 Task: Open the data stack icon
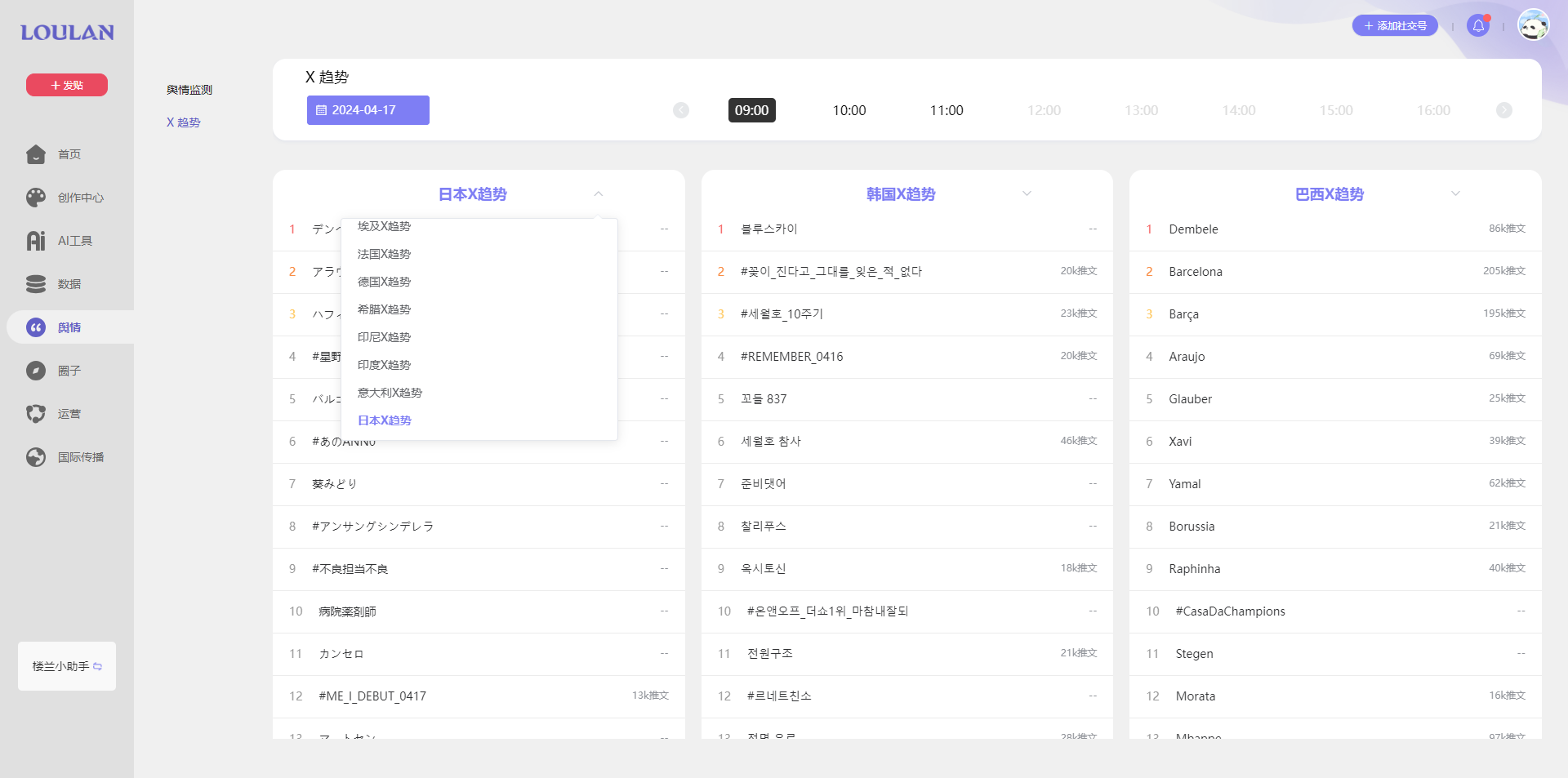(36, 284)
